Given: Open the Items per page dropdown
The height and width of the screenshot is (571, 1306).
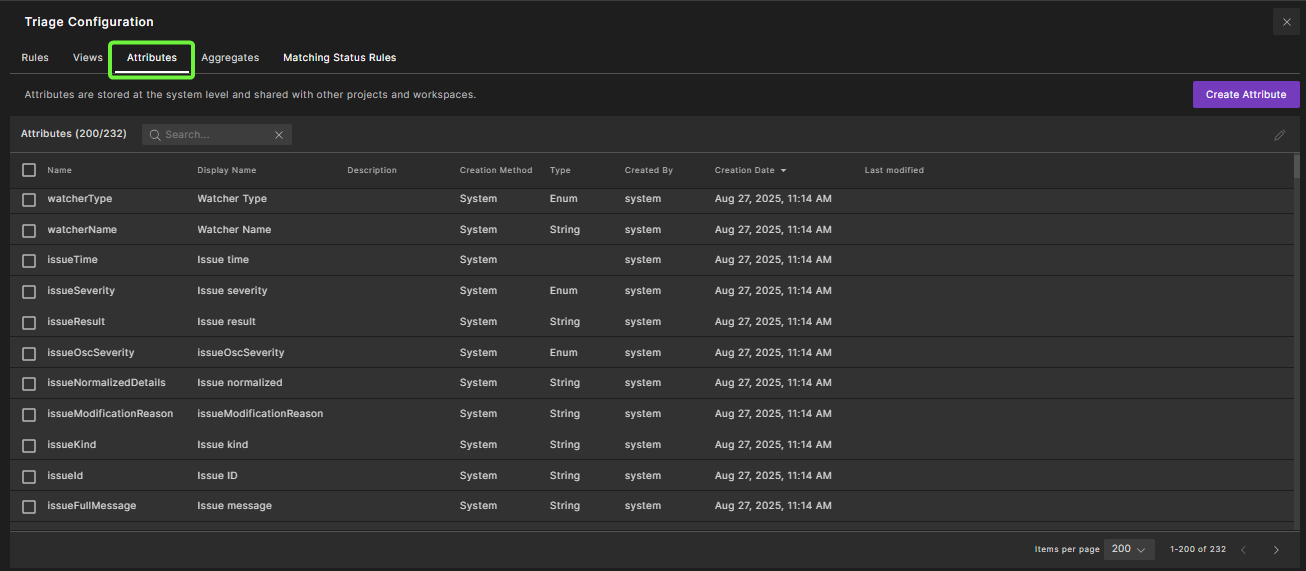Looking at the screenshot, I should [x=1129, y=549].
